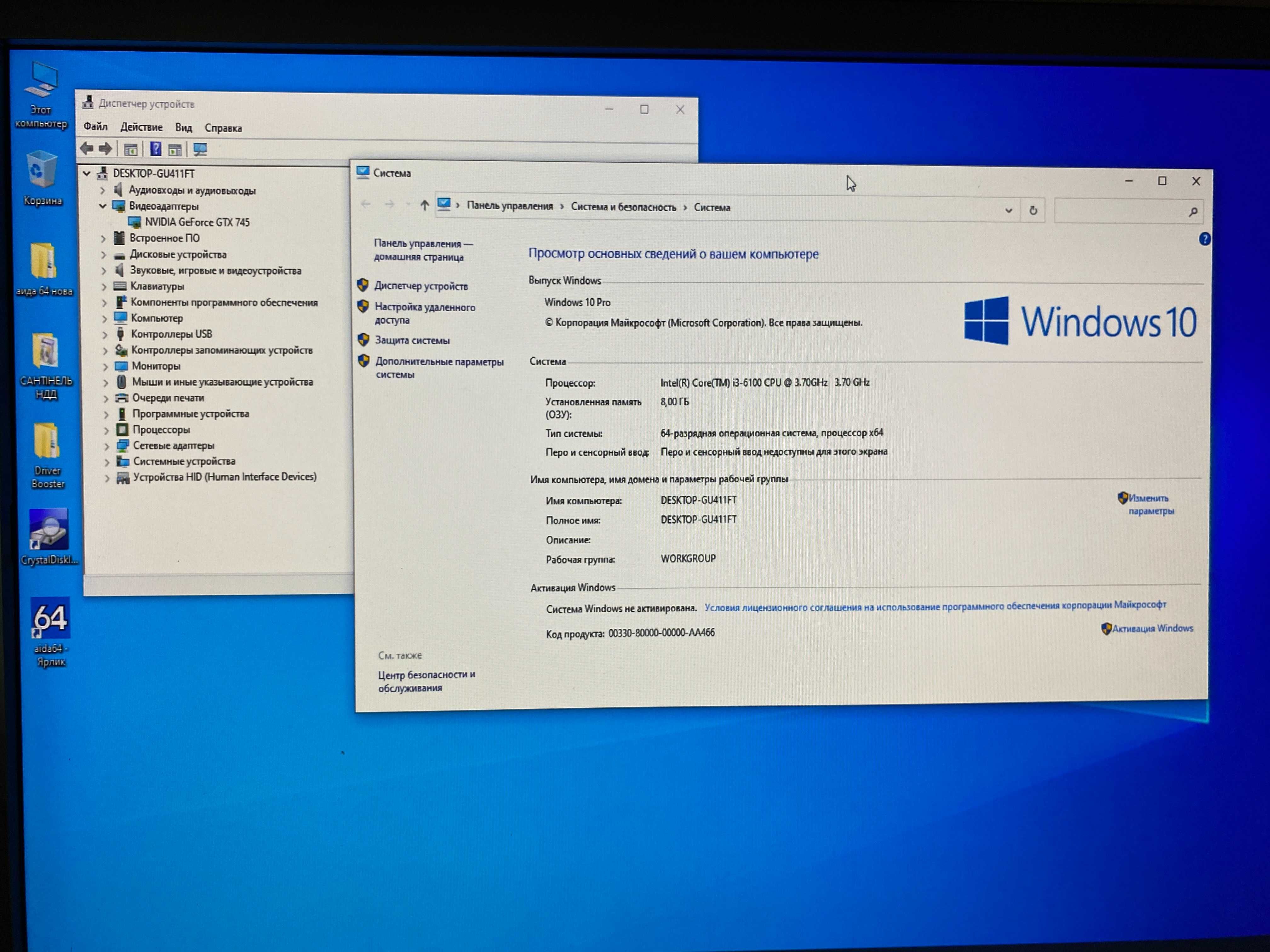Click the back arrow in the Система window
The height and width of the screenshot is (952, 1270).
(x=366, y=204)
